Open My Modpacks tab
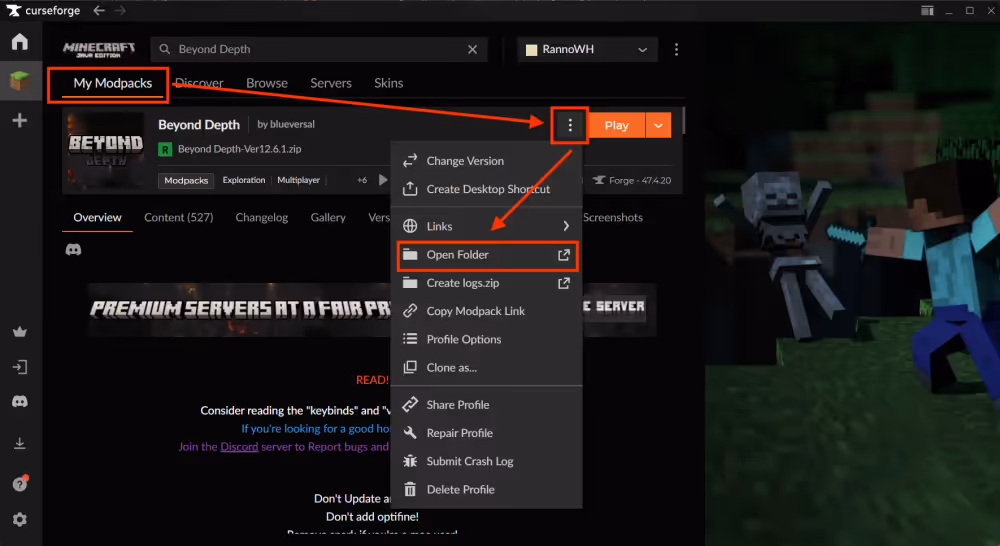The width and height of the screenshot is (1000, 546). 113,84
